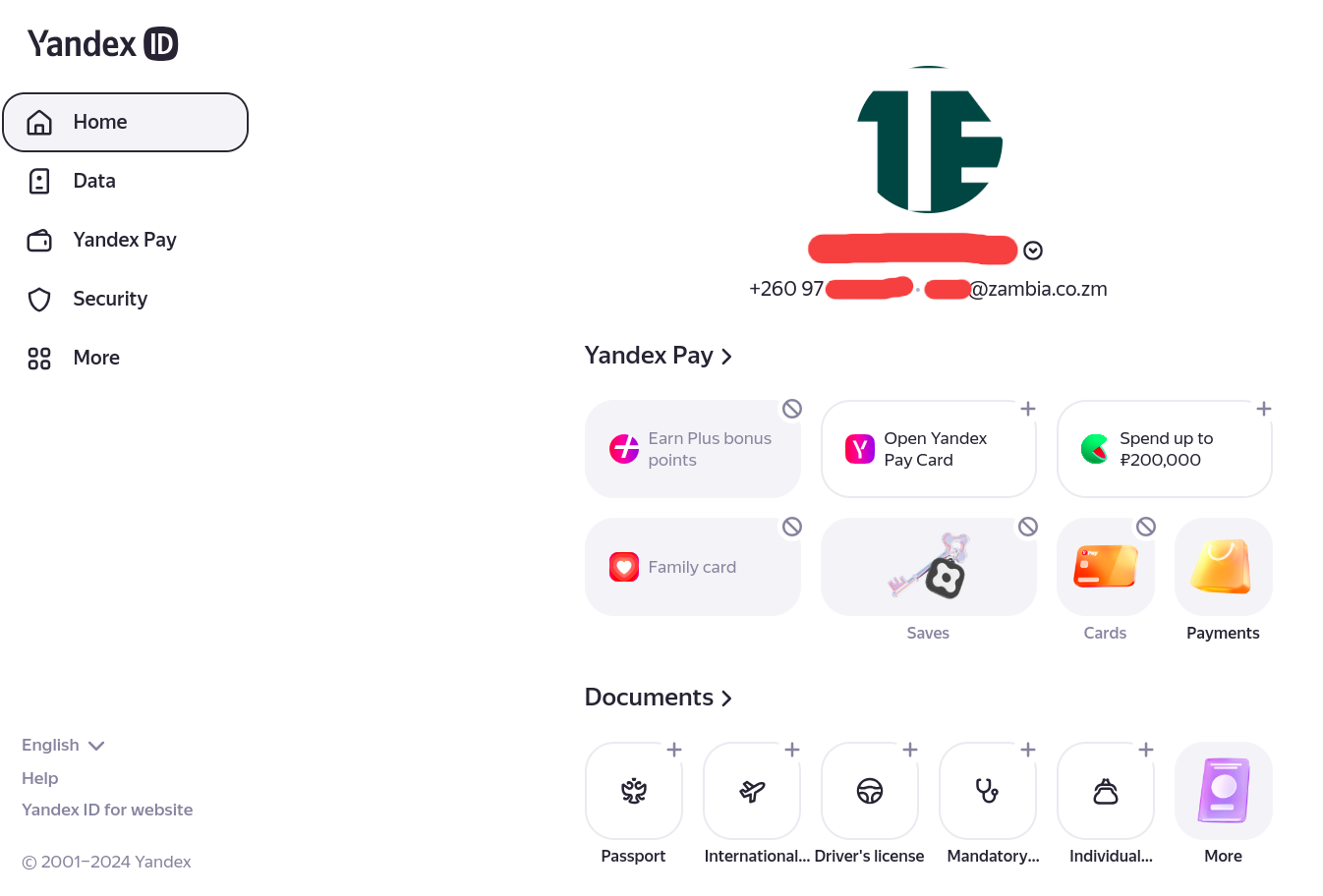Open the International passport airplane icon
Screen dimensions: 1323x896
click(x=752, y=791)
